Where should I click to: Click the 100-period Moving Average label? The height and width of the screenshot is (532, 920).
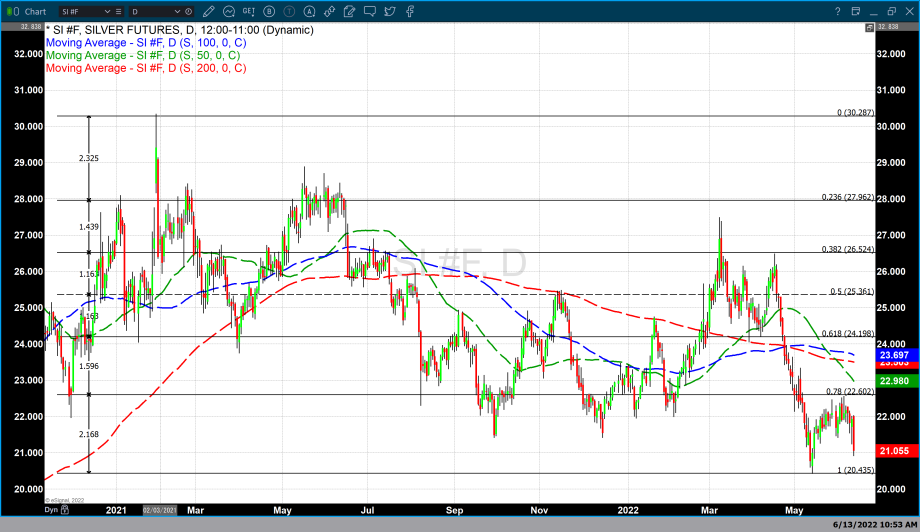(146, 43)
